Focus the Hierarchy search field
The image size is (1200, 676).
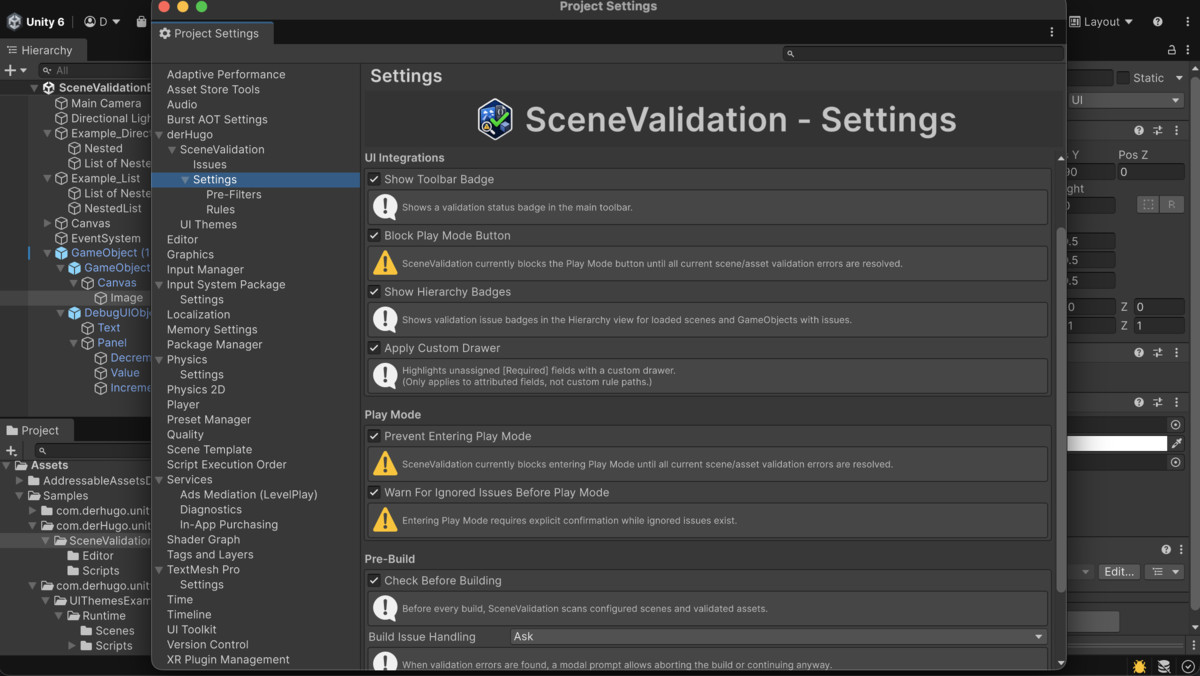click(x=95, y=70)
